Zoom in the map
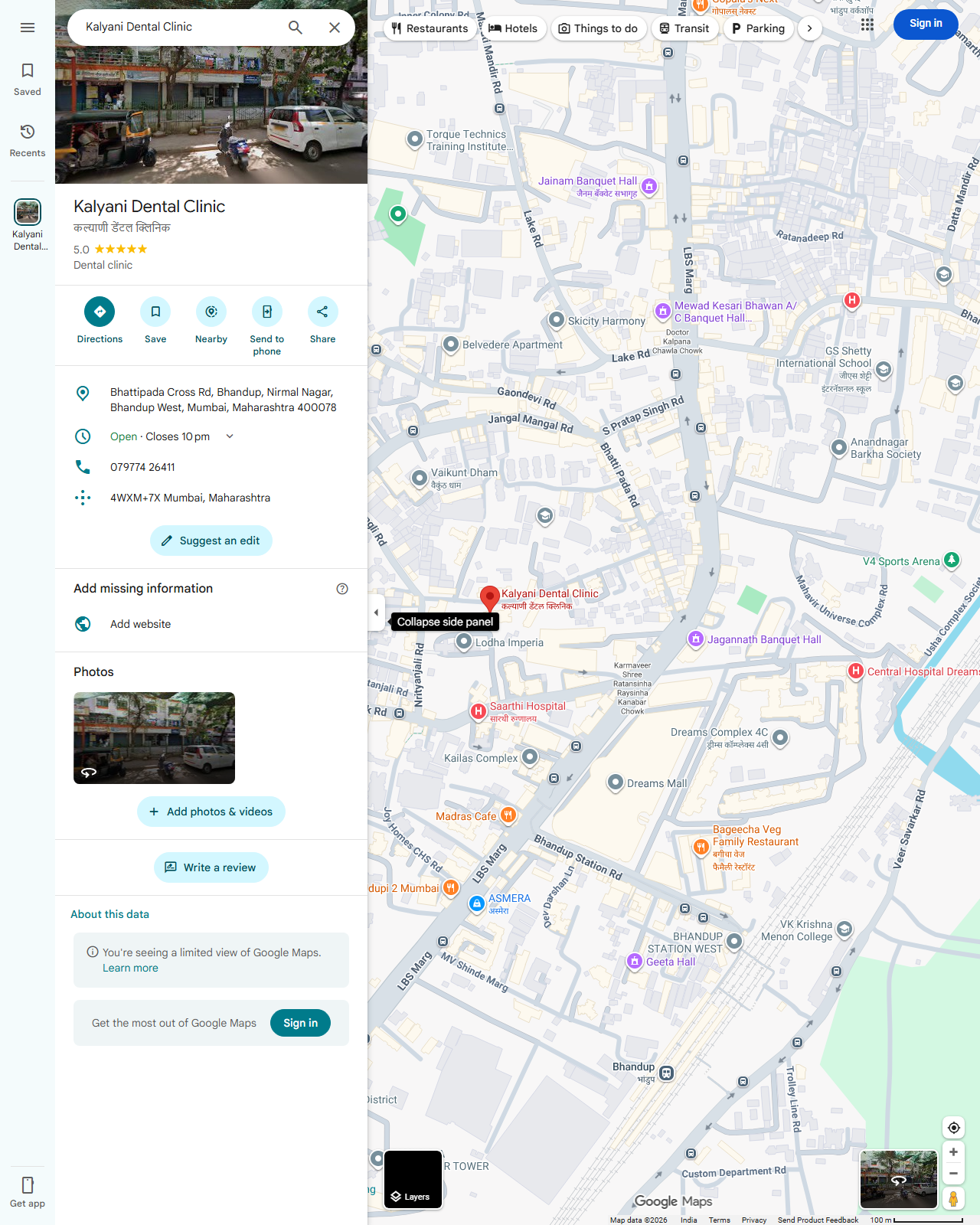 point(953,1152)
